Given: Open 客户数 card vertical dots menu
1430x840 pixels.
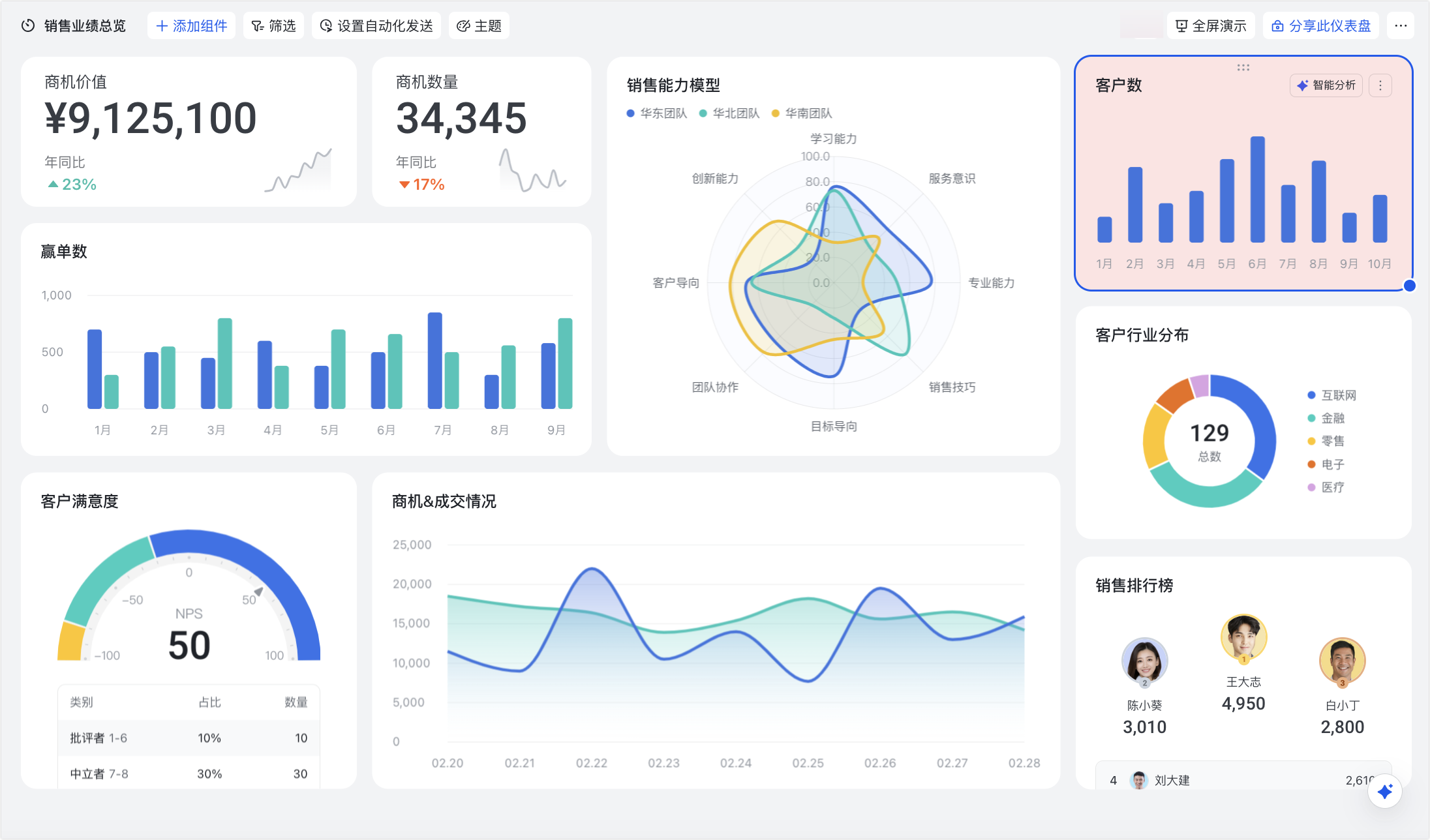Looking at the screenshot, I should pyautogui.click(x=1380, y=85).
